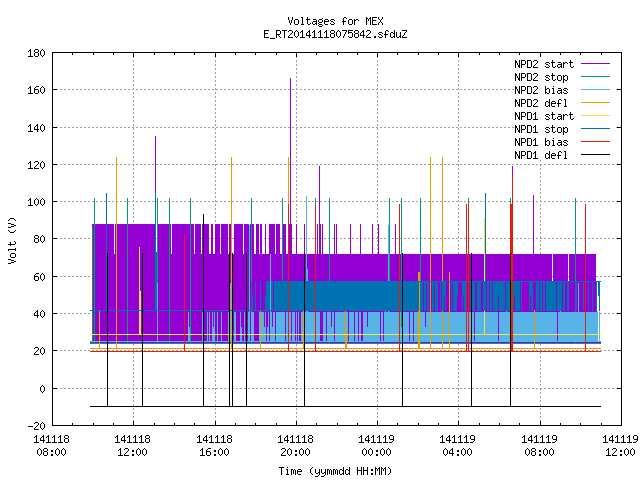Click the y-axis tick value 120
This screenshot has width=640, height=480.
[36, 165]
